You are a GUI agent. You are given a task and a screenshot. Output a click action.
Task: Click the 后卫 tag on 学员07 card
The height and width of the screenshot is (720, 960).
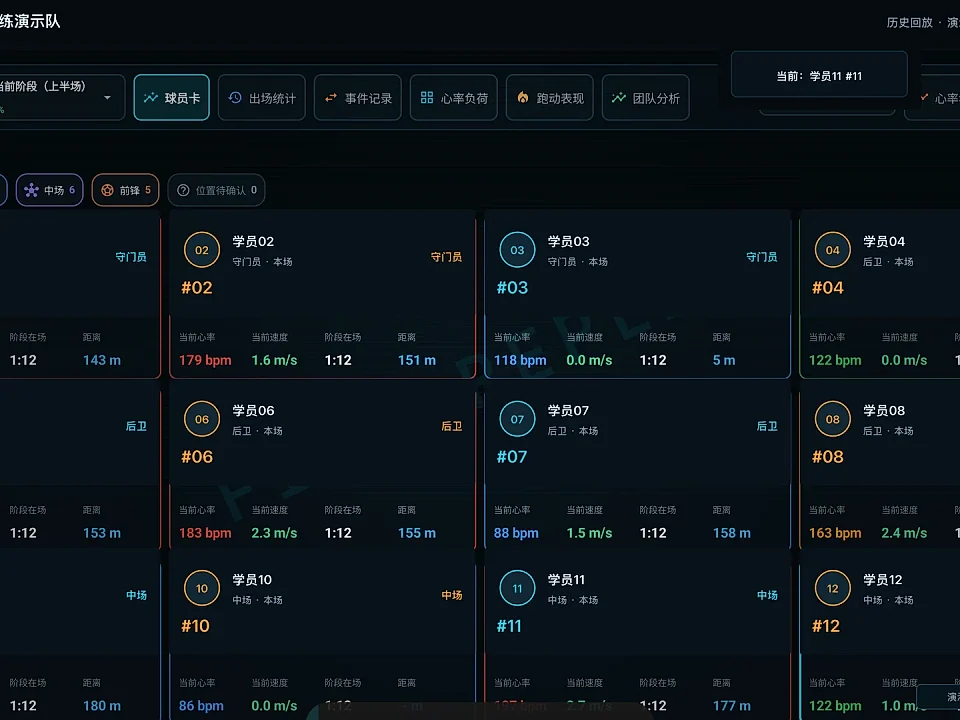[x=767, y=426]
